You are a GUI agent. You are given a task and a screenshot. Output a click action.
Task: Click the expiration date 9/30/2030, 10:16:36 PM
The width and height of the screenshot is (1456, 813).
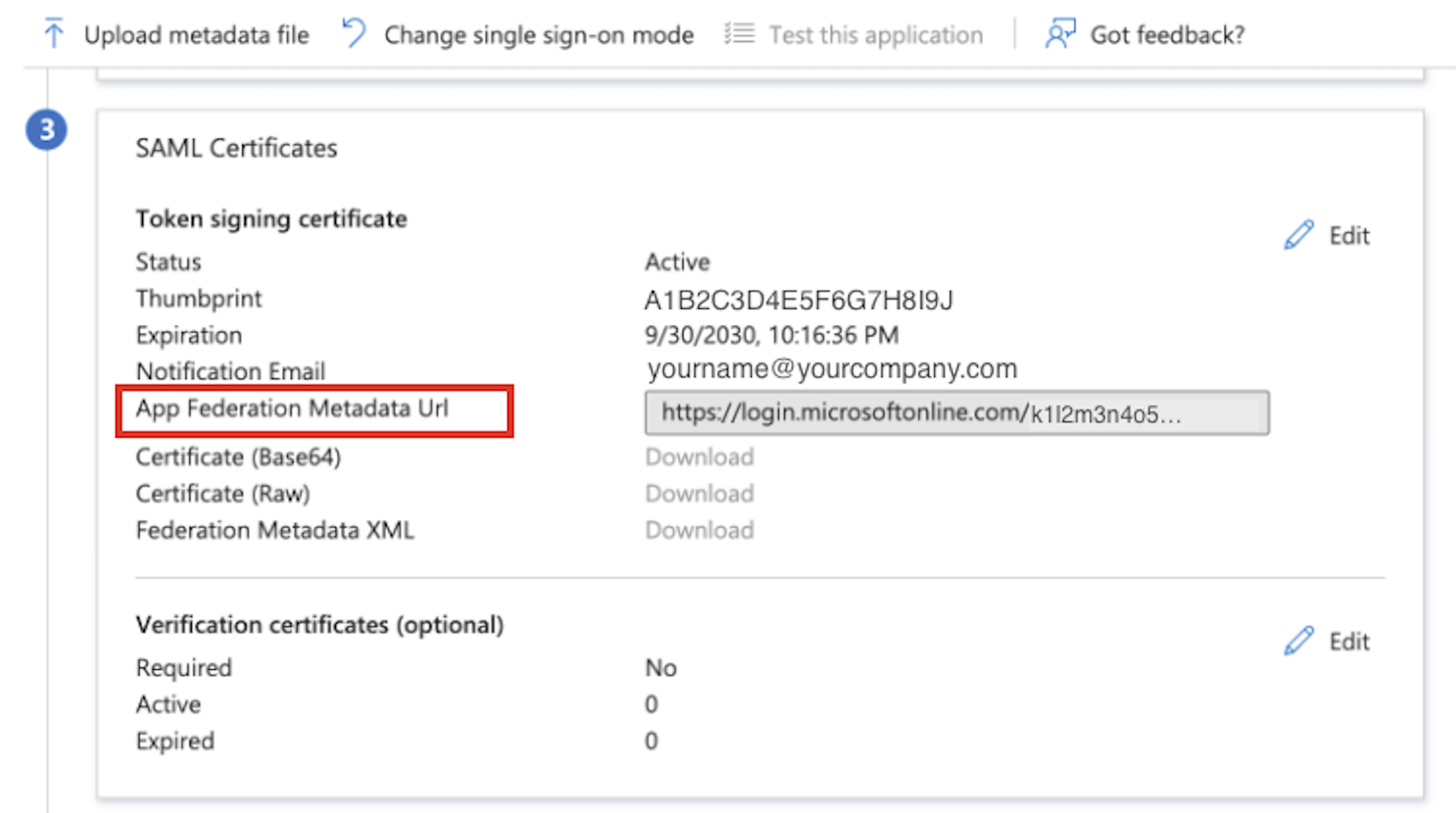click(x=771, y=336)
